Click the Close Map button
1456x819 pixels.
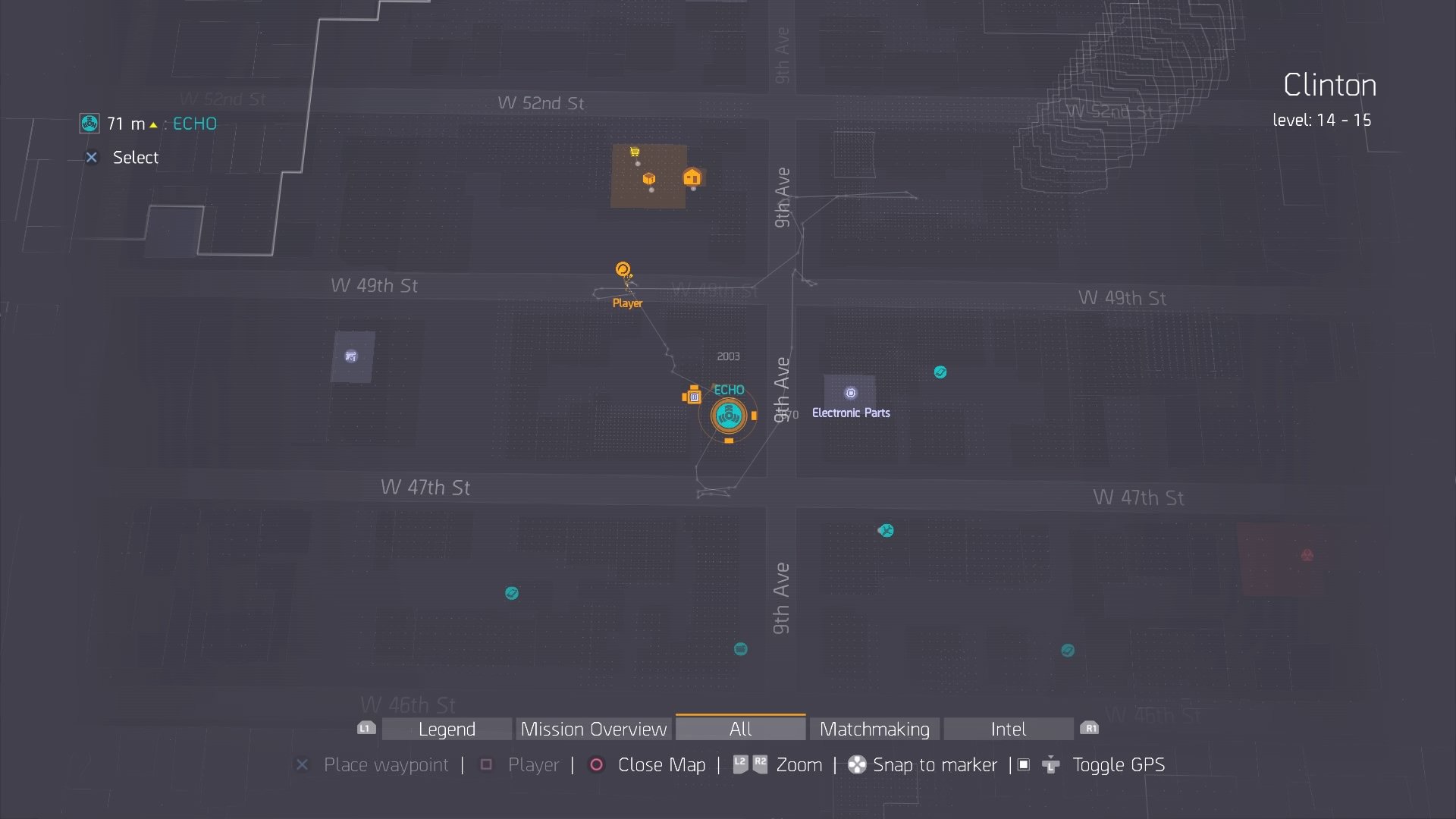pyautogui.click(x=661, y=764)
